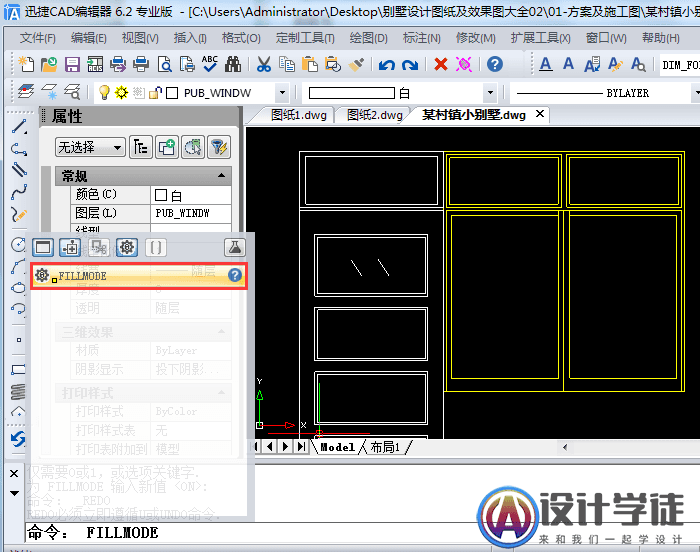Screen dimensions: 700x552
Task: Select the FILLMODE command suggestion
Action: tap(139, 276)
